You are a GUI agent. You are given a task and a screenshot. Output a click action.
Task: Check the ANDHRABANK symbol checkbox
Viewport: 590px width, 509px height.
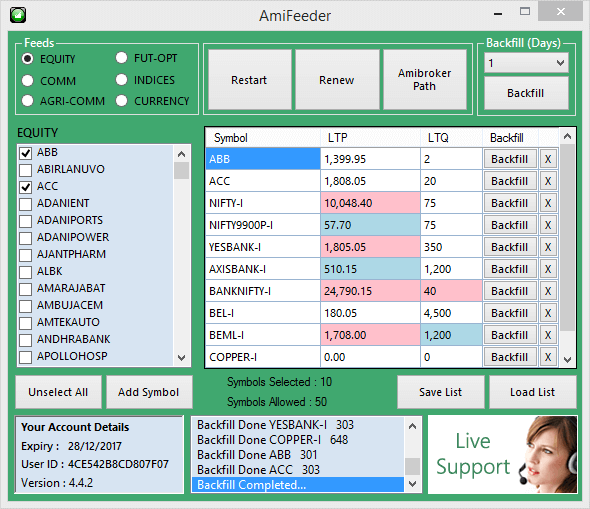click(x=25, y=340)
